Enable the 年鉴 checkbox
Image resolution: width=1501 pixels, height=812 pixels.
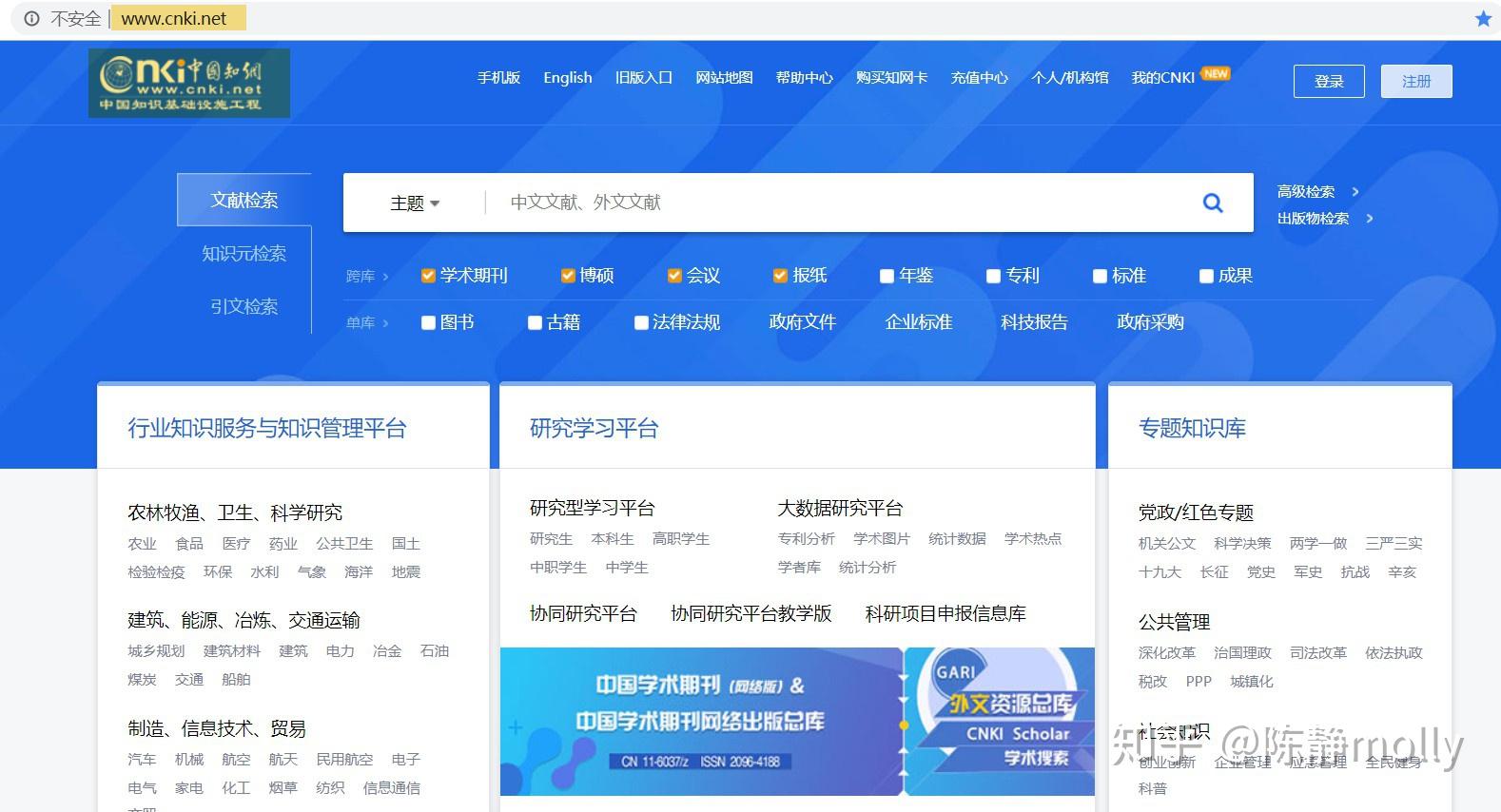pos(887,276)
